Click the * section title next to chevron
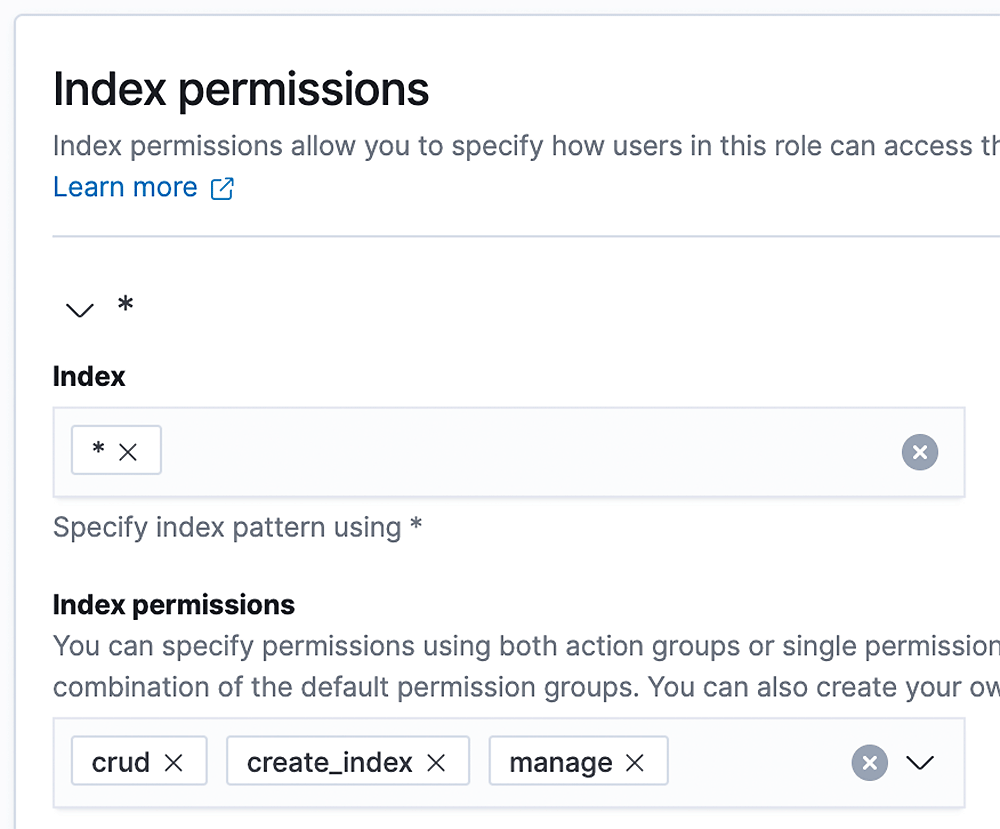 tap(125, 306)
